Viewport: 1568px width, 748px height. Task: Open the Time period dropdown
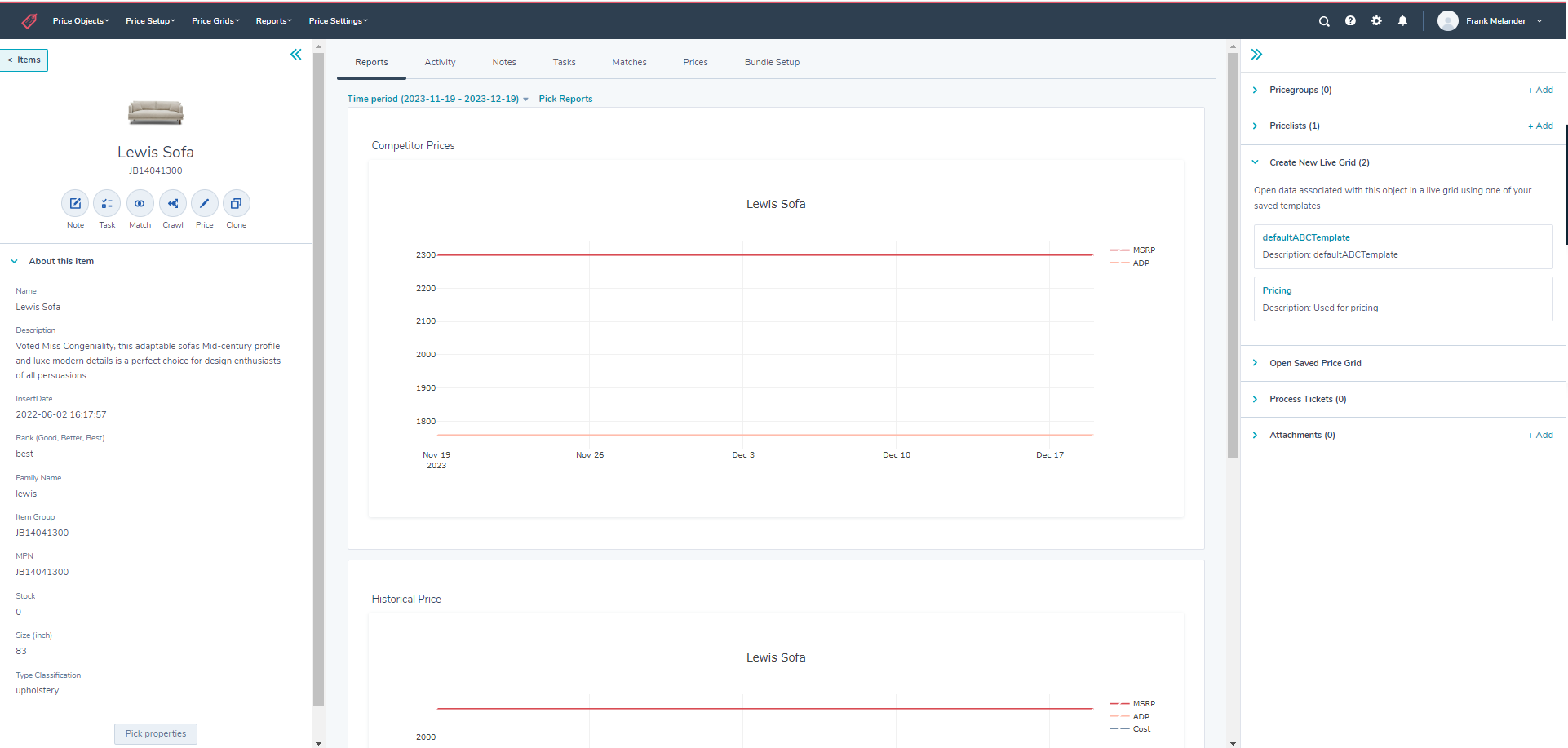tap(437, 100)
